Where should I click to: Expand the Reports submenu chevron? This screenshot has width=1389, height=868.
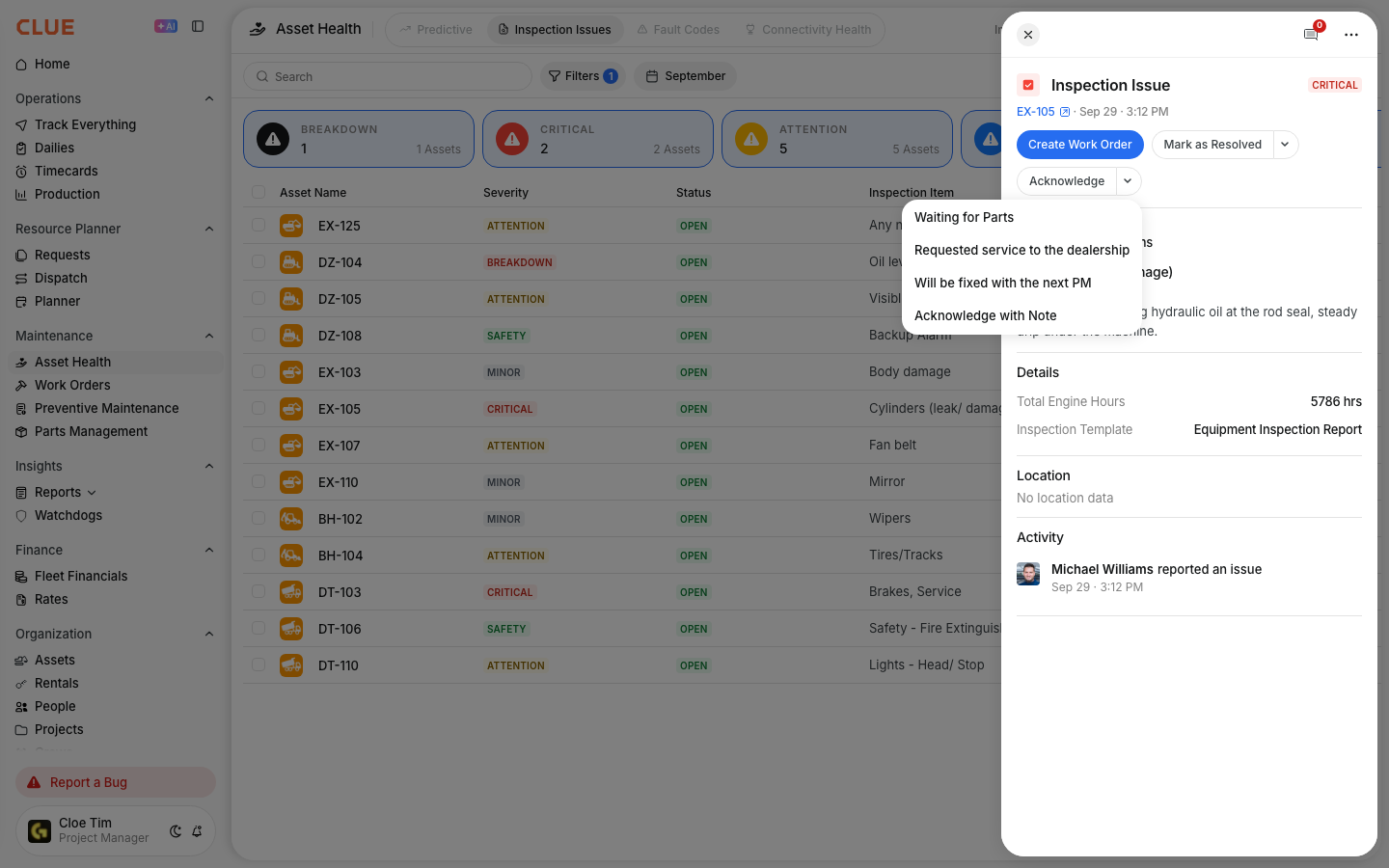(x=92, y=493)
